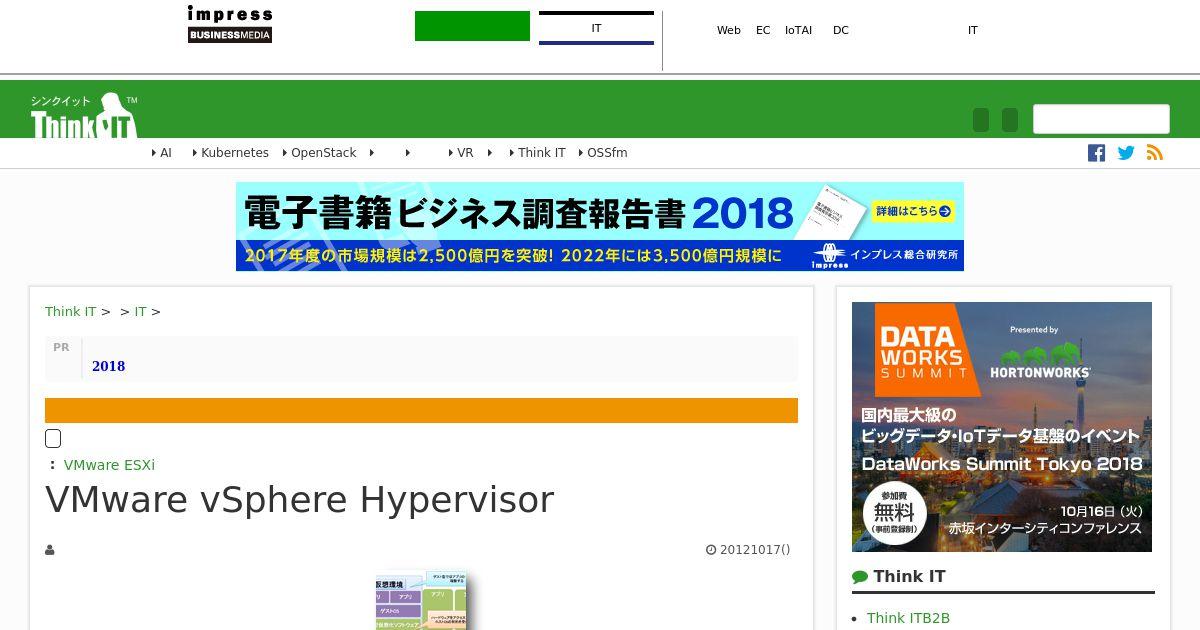Click the Web link in top bar
Image resolution: width=1200 pixels, height=630 pixels.
[729, 30]
